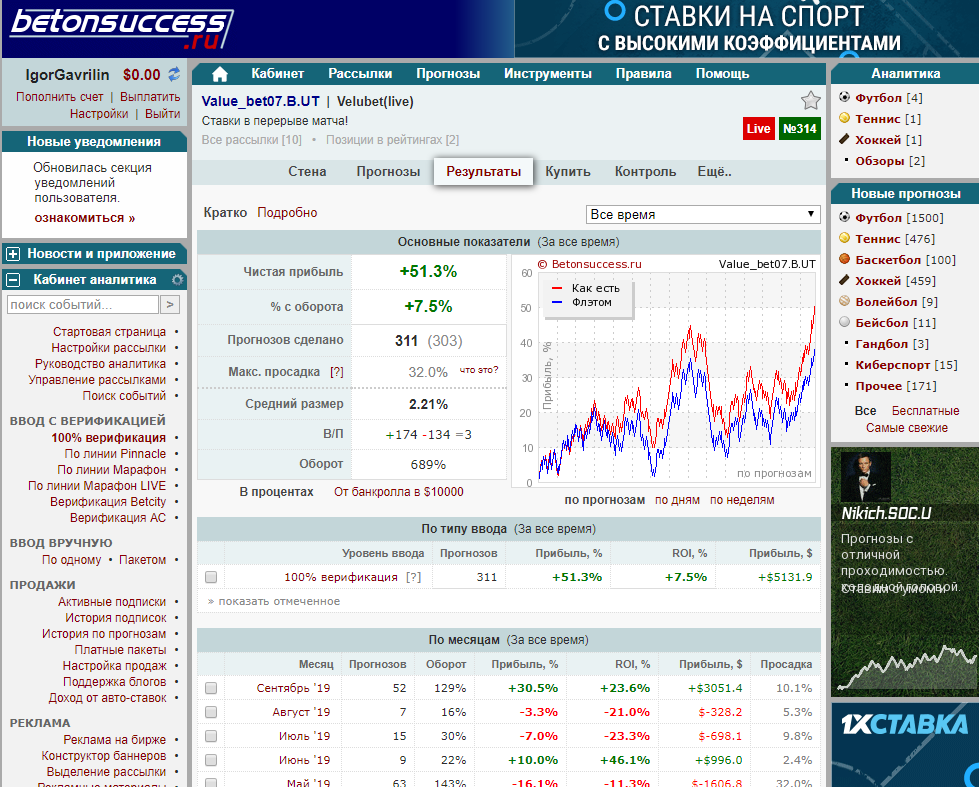
Task: Open the Инструменты menu
Action: click(548, 74)
